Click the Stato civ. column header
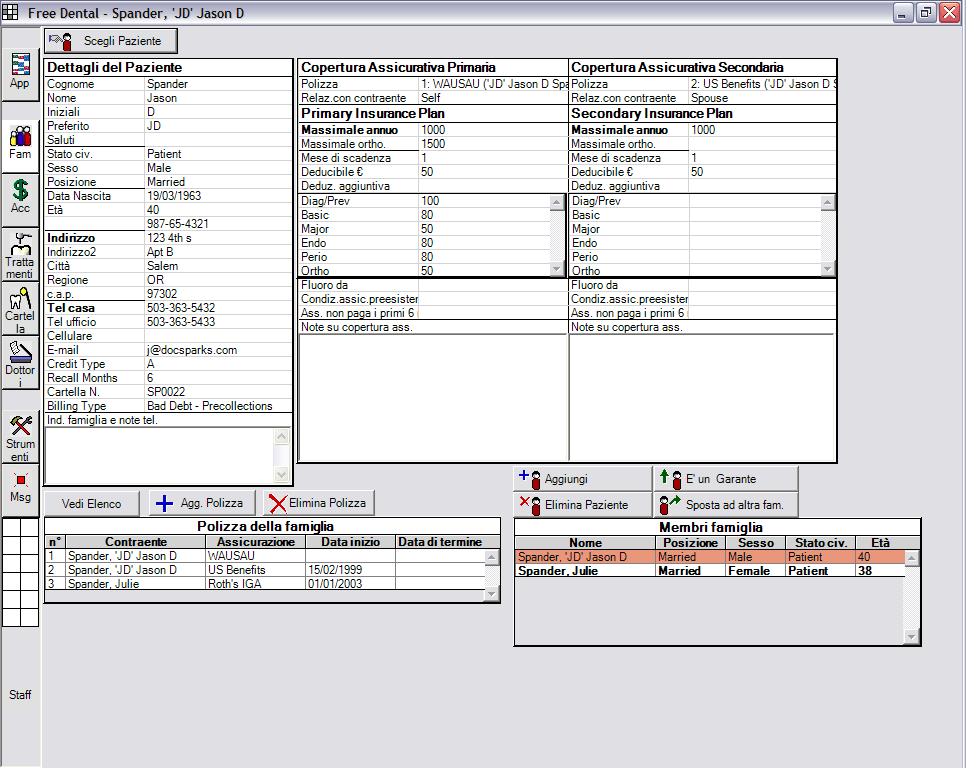This screenshot has width=966, height=768. (x=821, y=543)
